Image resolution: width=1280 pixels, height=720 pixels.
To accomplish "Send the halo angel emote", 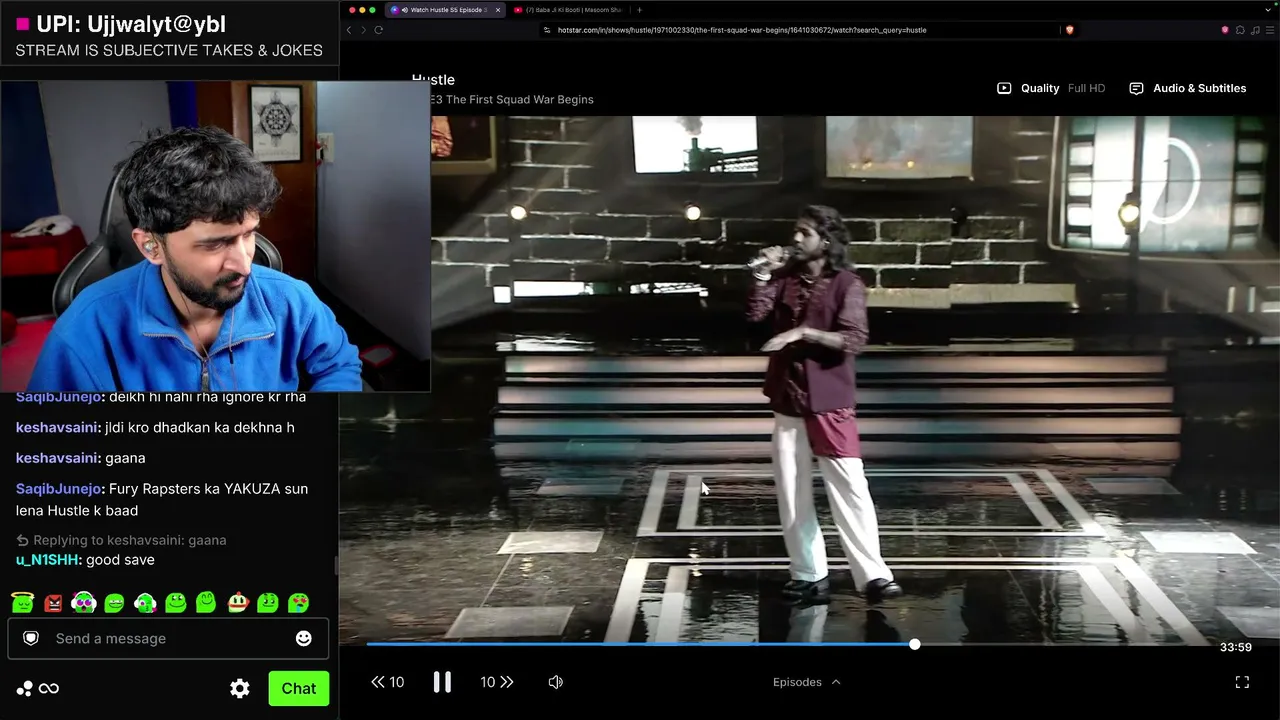I will [22, 603].
